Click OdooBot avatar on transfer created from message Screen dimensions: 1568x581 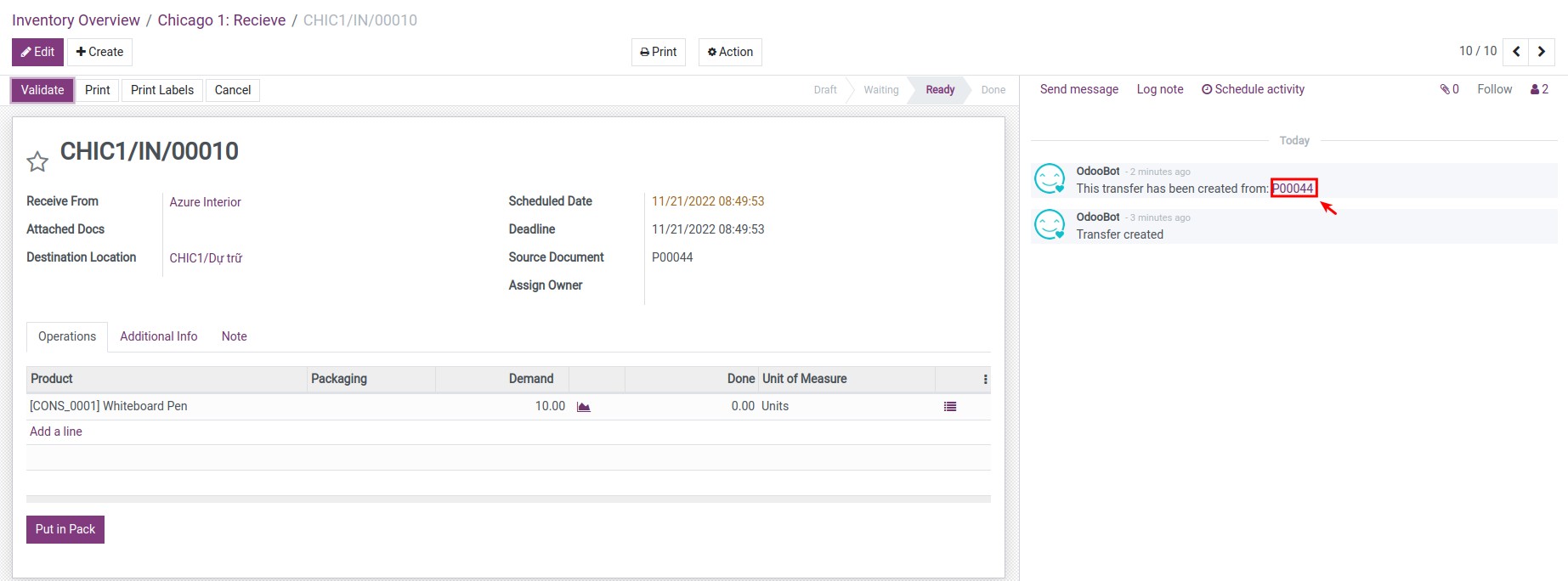click(1050, 179)
